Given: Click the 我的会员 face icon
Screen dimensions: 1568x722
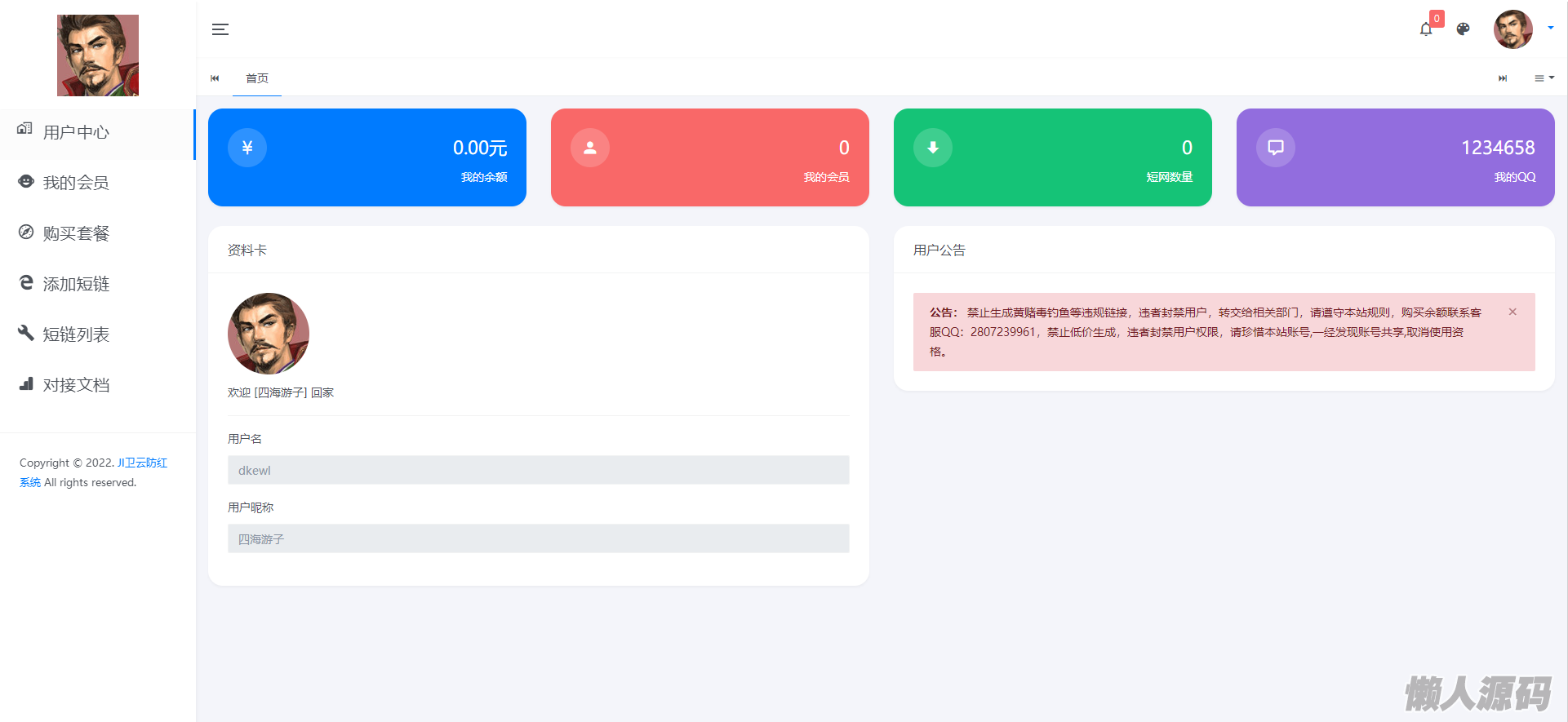Looking at the screenshot, I should point(26,181).
